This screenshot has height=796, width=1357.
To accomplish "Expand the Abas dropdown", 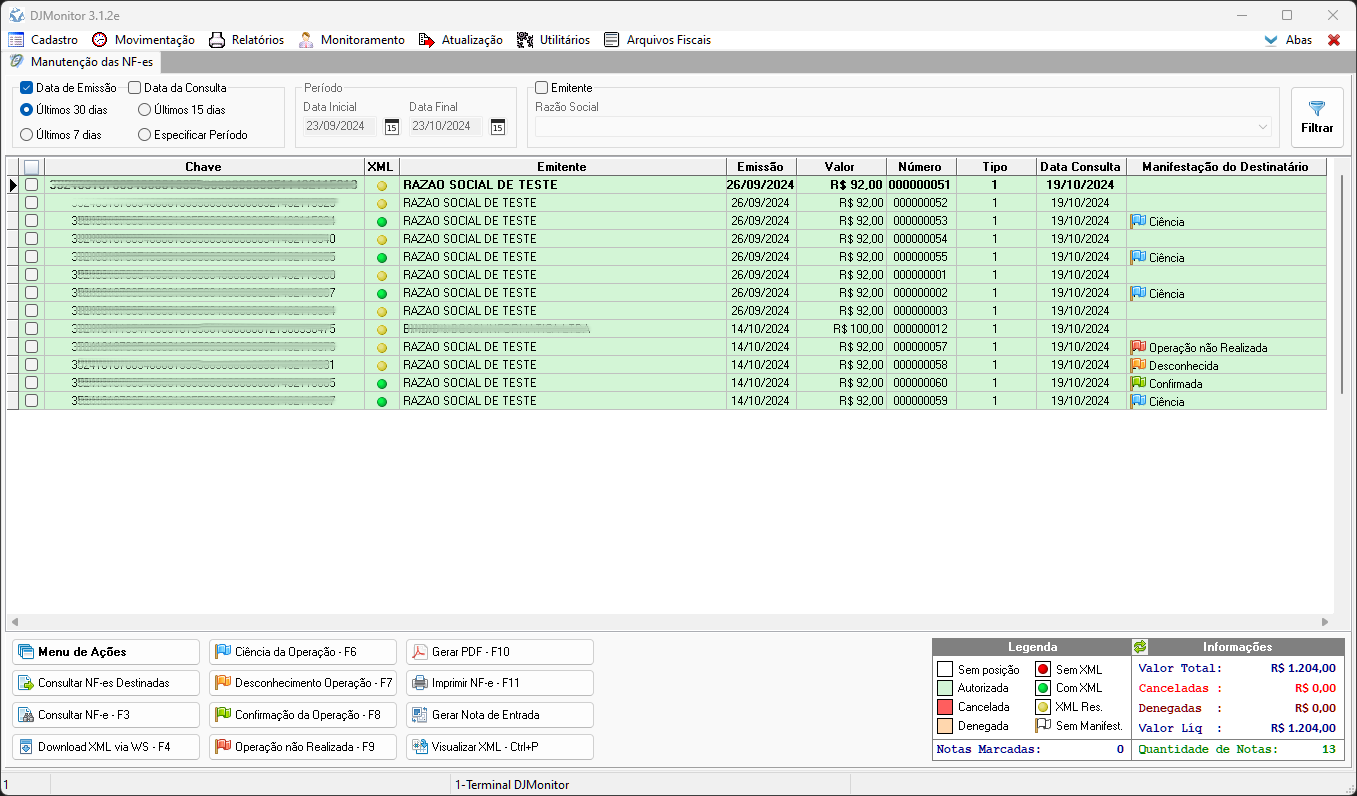I will click(x=1288, y=40).
